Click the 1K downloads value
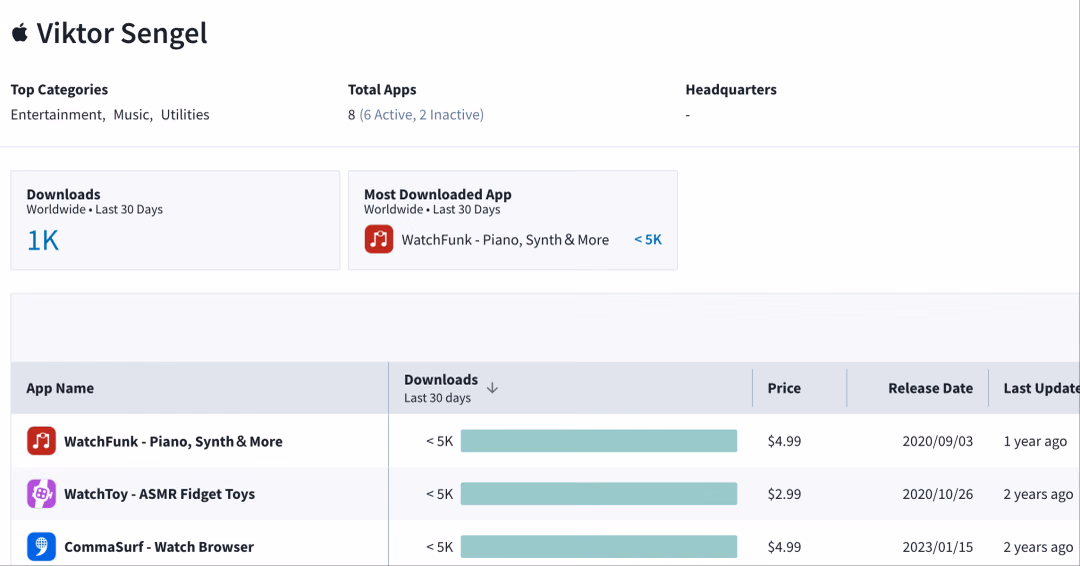This screenshot has width=1080, height=566. 43,240
